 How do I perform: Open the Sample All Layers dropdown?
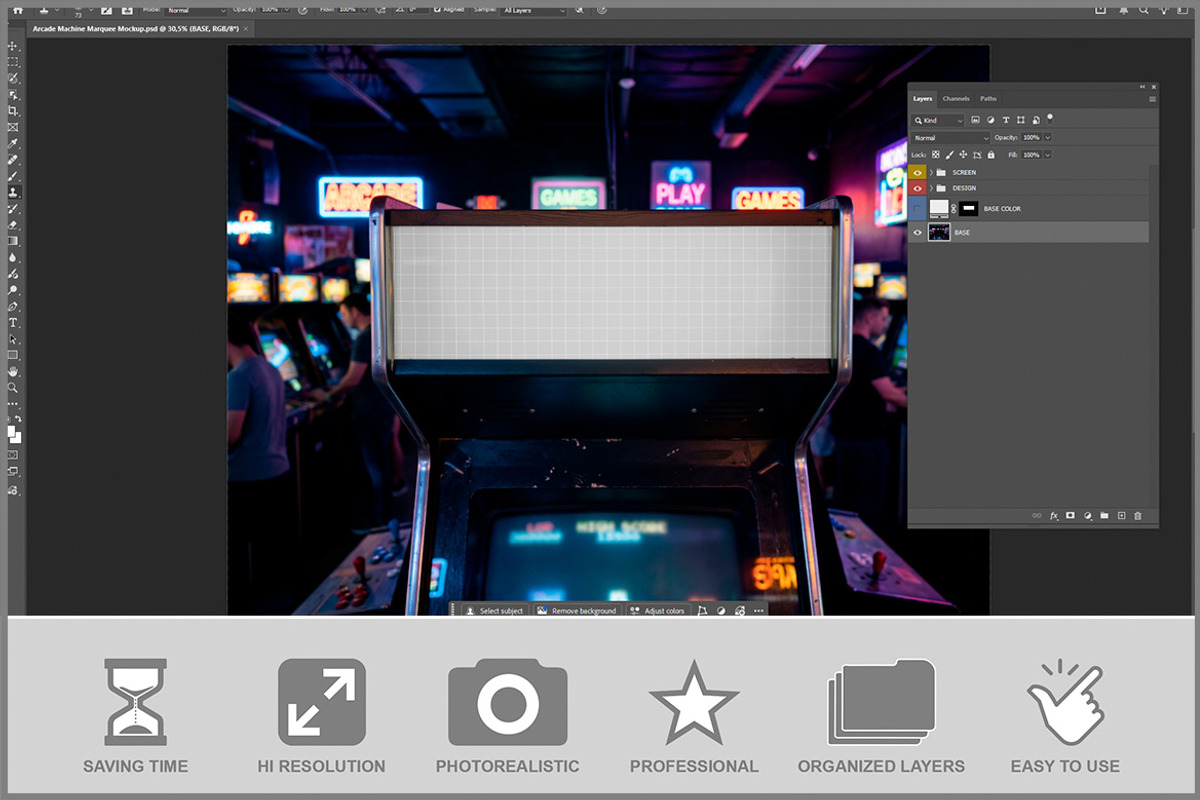533,10
